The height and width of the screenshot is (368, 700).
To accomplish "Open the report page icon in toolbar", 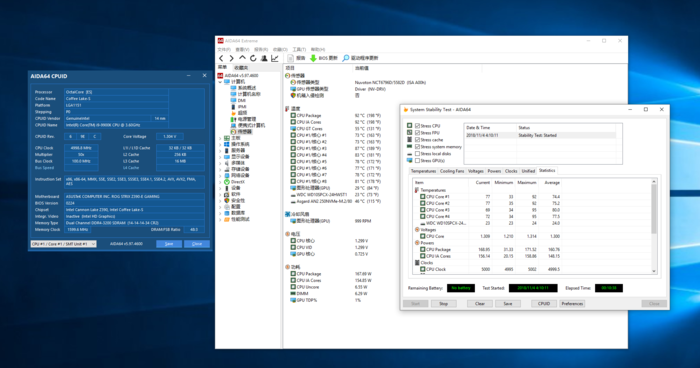I will click(291, 58).
